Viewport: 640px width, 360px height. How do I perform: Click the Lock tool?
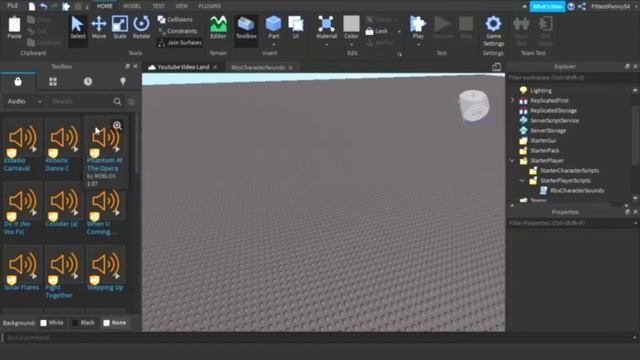[x=377, y=31]
